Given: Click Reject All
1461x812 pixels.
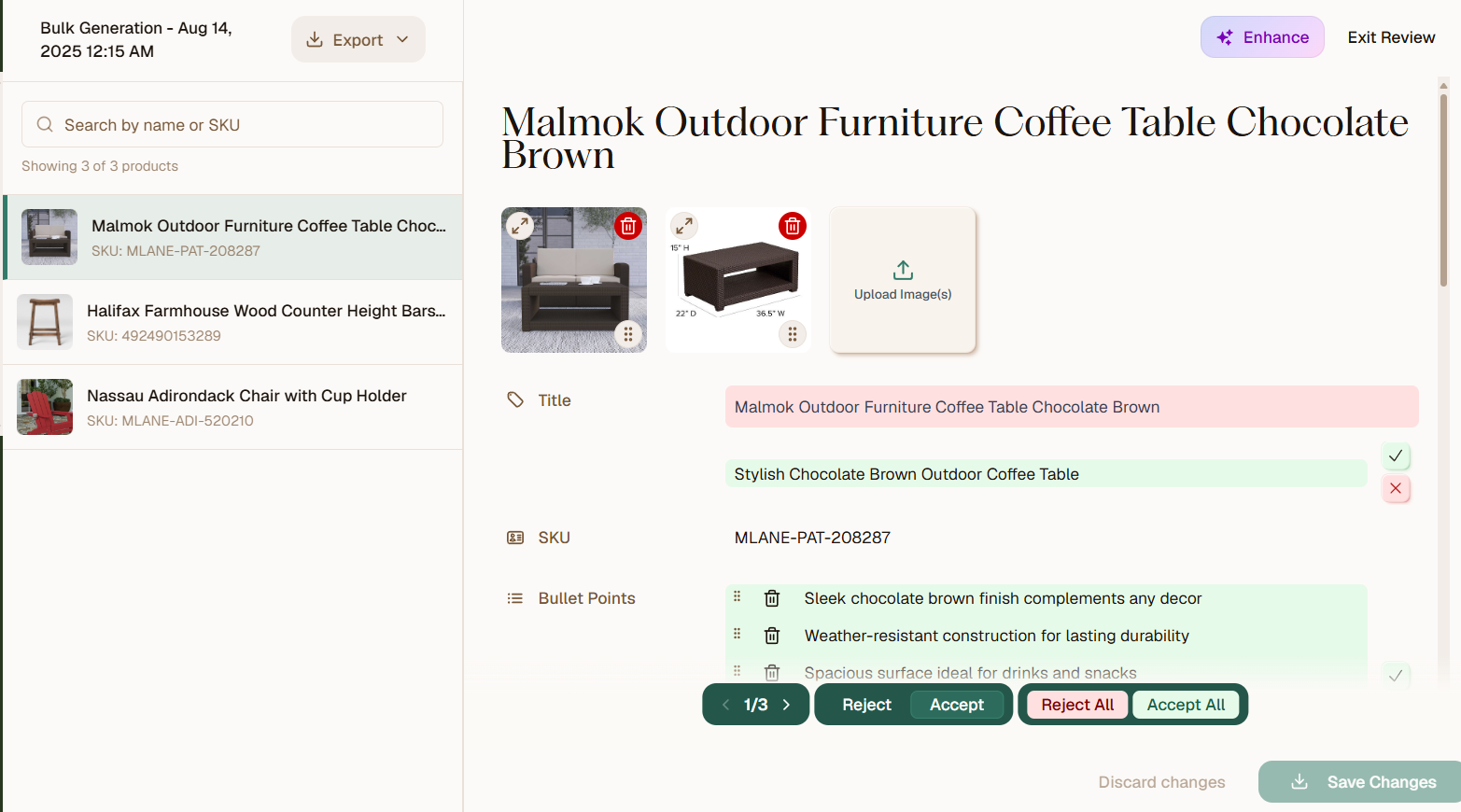Looking at the screenshot, I should tap(1077, 705).
